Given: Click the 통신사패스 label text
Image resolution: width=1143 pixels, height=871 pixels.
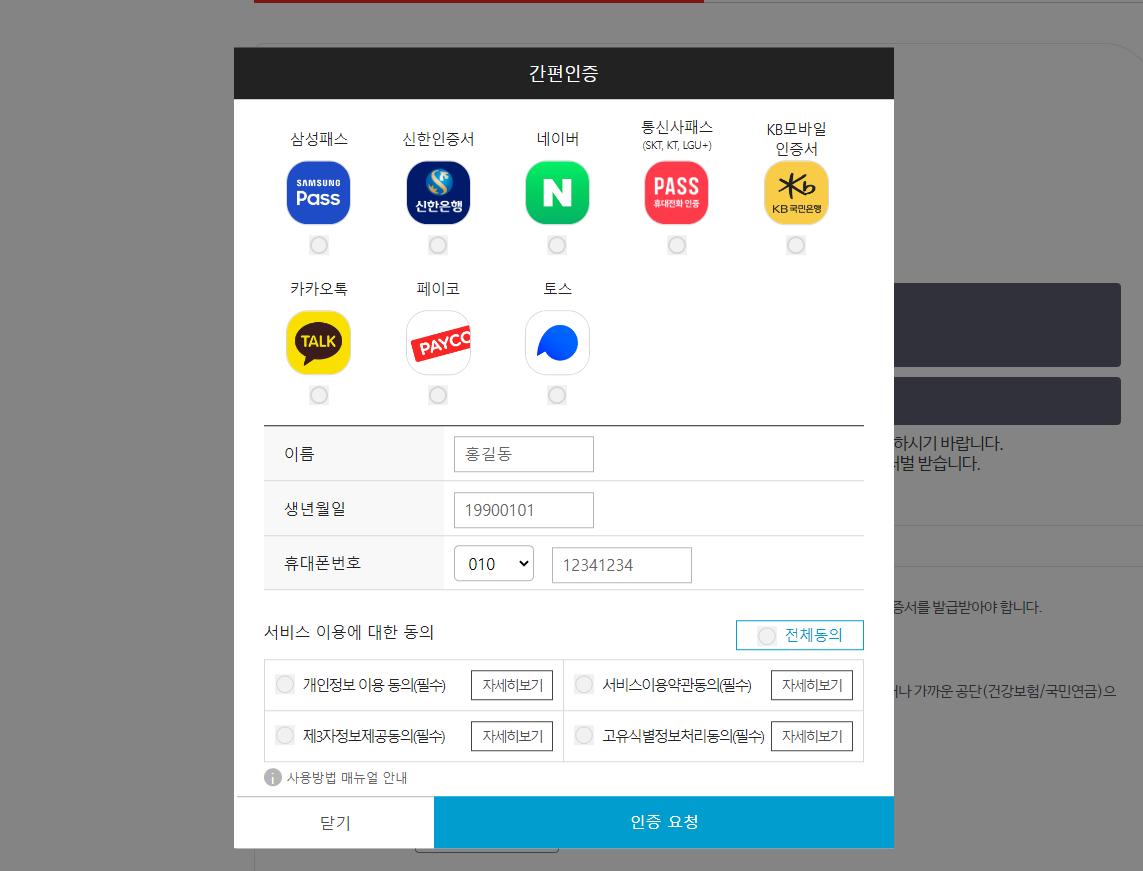Looking at the screenshot, I should click(x=676, y=128).
